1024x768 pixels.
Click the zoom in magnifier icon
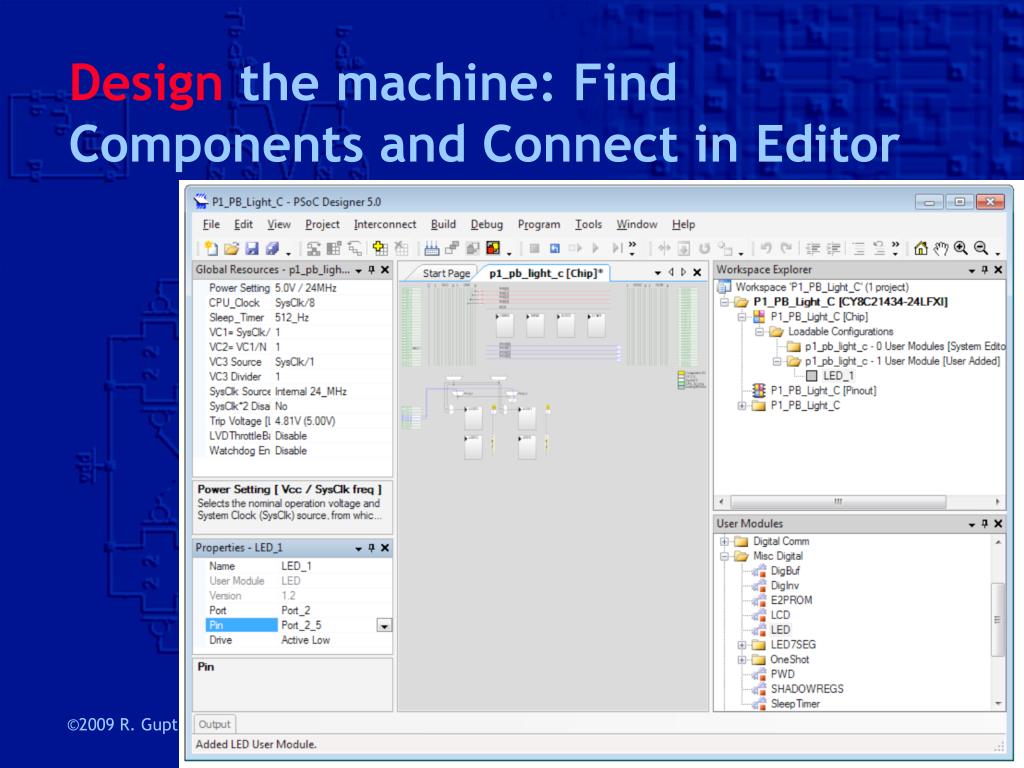961,248
